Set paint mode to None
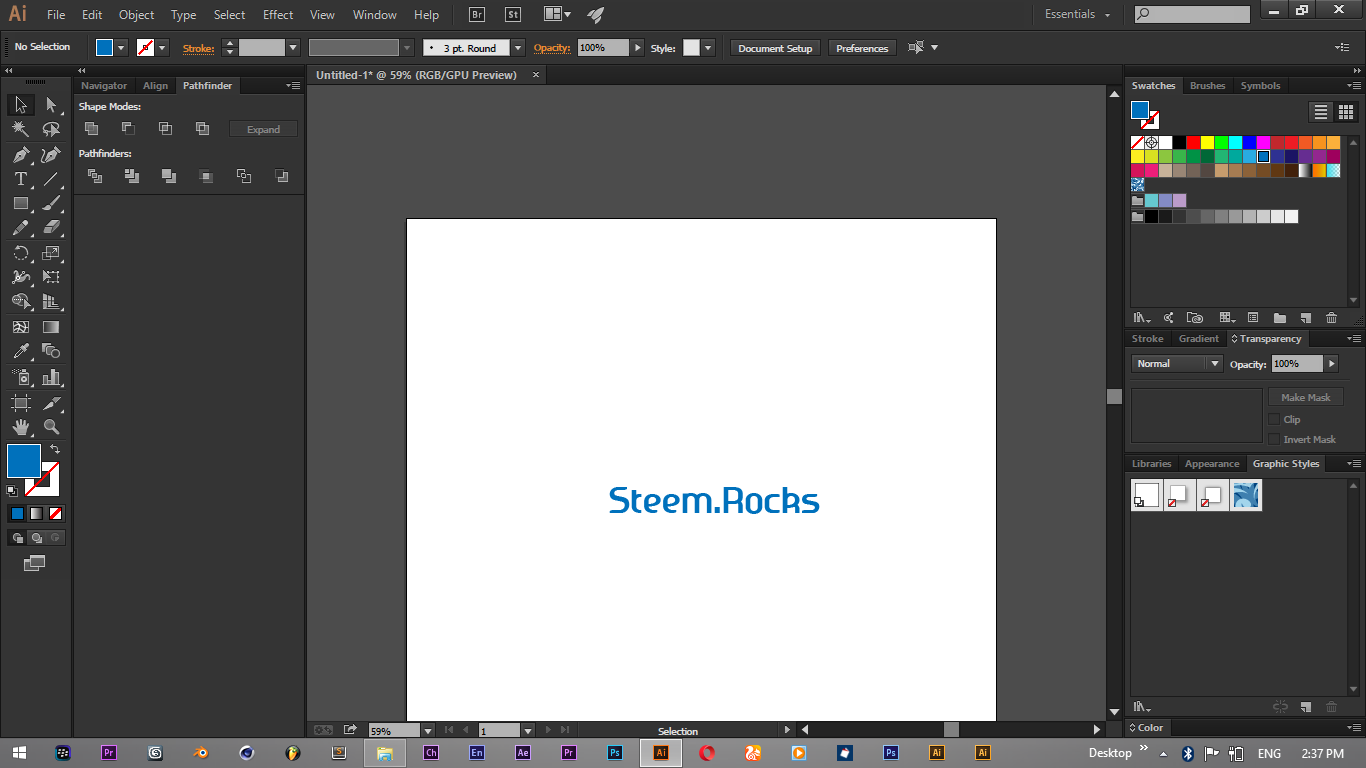Image resolution: width=1366 pixels, height=768 pixels. coord(56,513)
